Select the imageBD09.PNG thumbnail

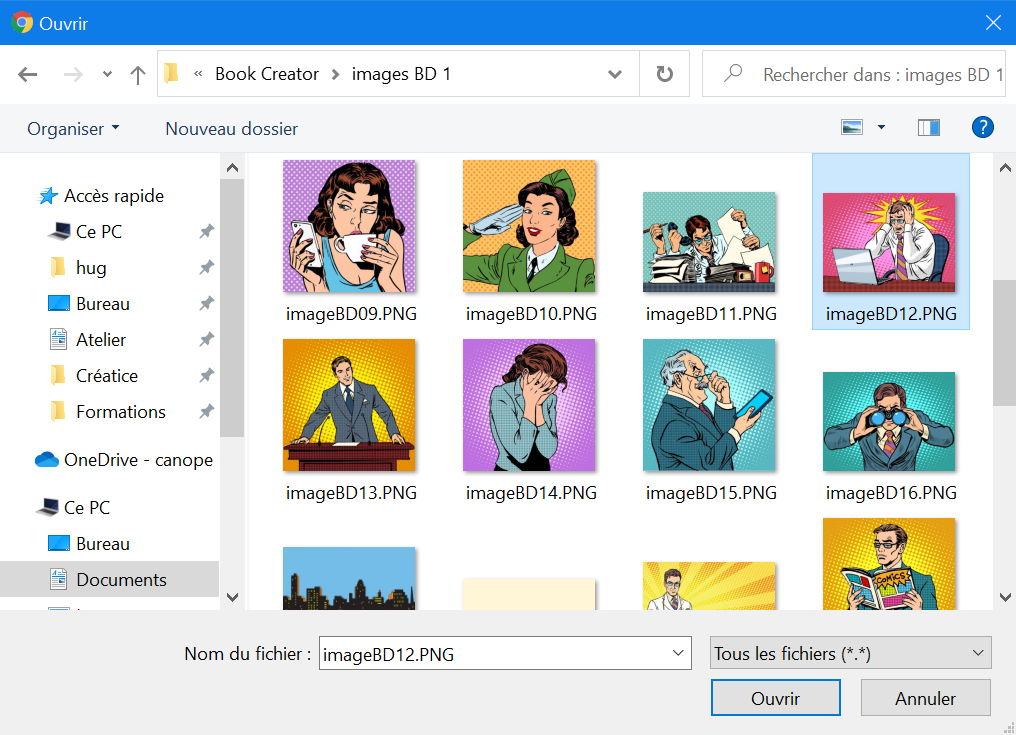[349, 226]
